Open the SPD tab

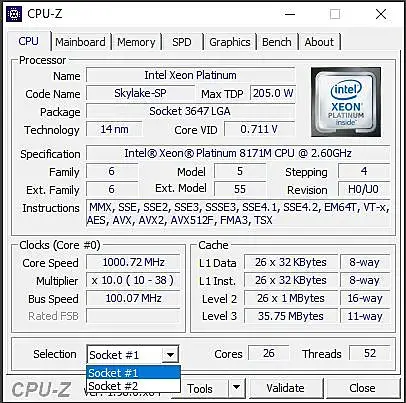[182, 42]
